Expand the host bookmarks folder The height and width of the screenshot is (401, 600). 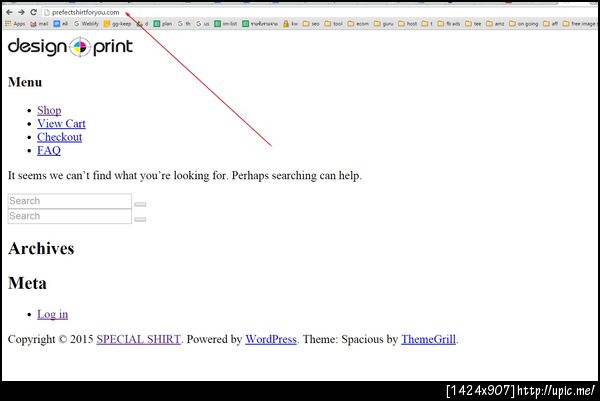pos(408,24)
